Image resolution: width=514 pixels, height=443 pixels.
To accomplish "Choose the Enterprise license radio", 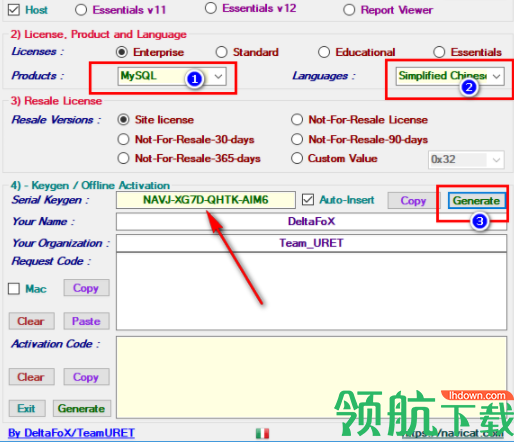I will [x=122, y=52].
